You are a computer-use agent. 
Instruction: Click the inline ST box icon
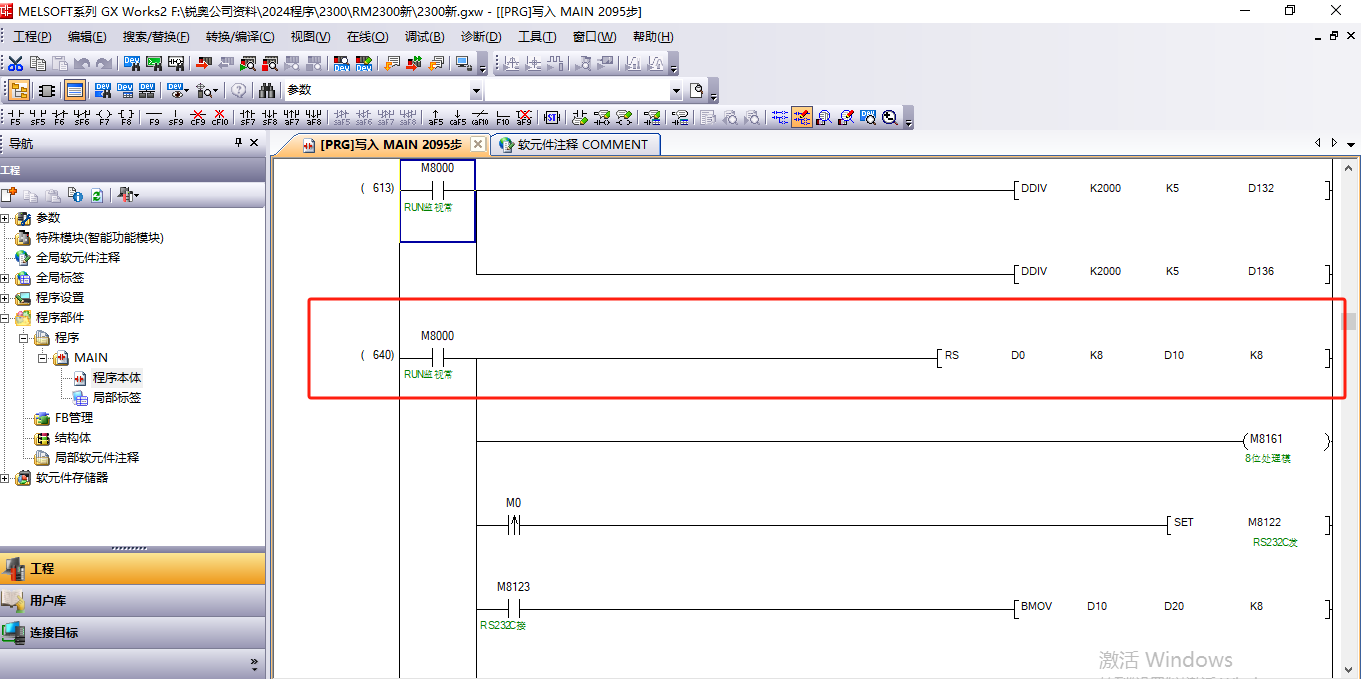pos(551,117)
